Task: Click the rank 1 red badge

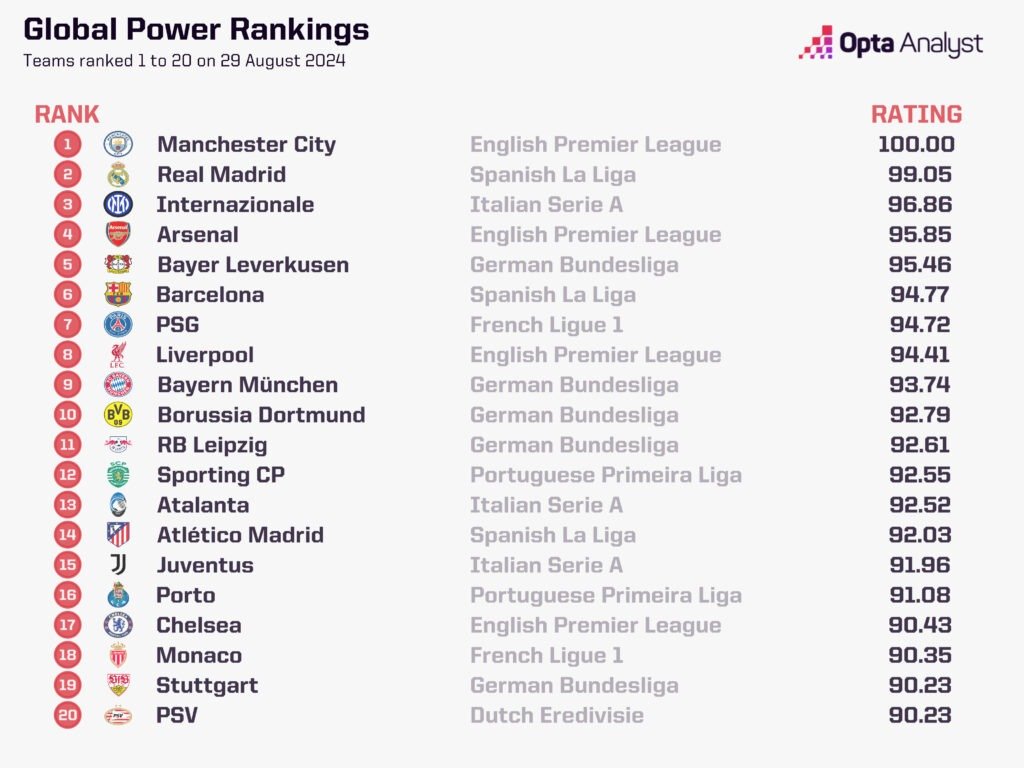Action: coord(68,144)
